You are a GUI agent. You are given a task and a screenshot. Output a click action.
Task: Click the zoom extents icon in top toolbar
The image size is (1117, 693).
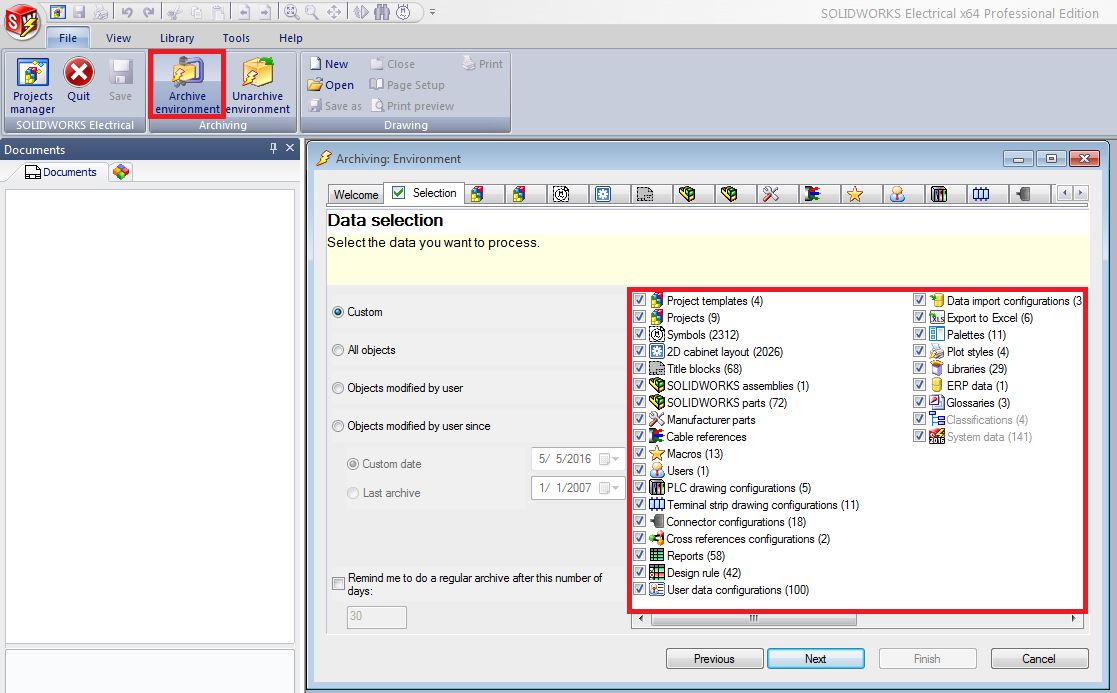(291, 12)
